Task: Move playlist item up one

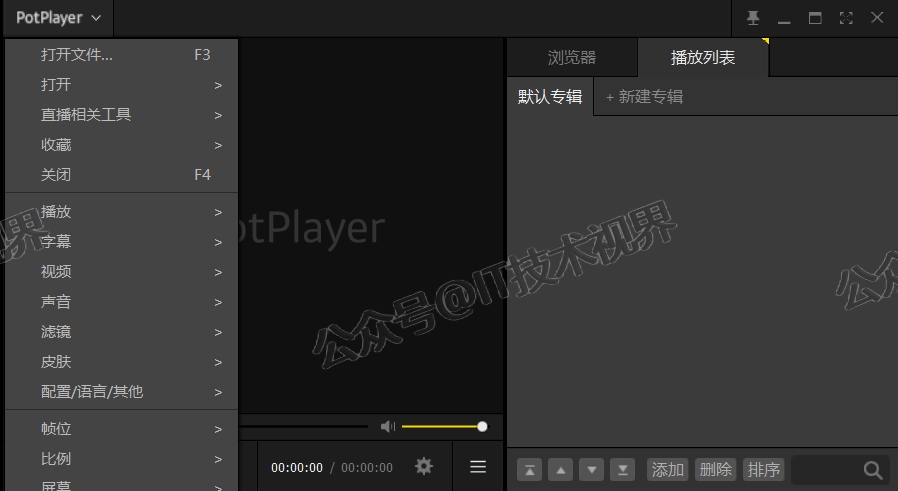Action: tap(561, 470)
